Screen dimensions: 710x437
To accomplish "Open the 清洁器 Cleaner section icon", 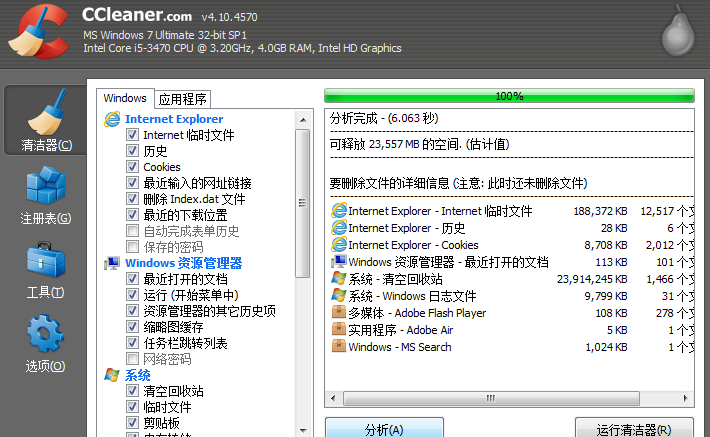I will click(47, 112).
